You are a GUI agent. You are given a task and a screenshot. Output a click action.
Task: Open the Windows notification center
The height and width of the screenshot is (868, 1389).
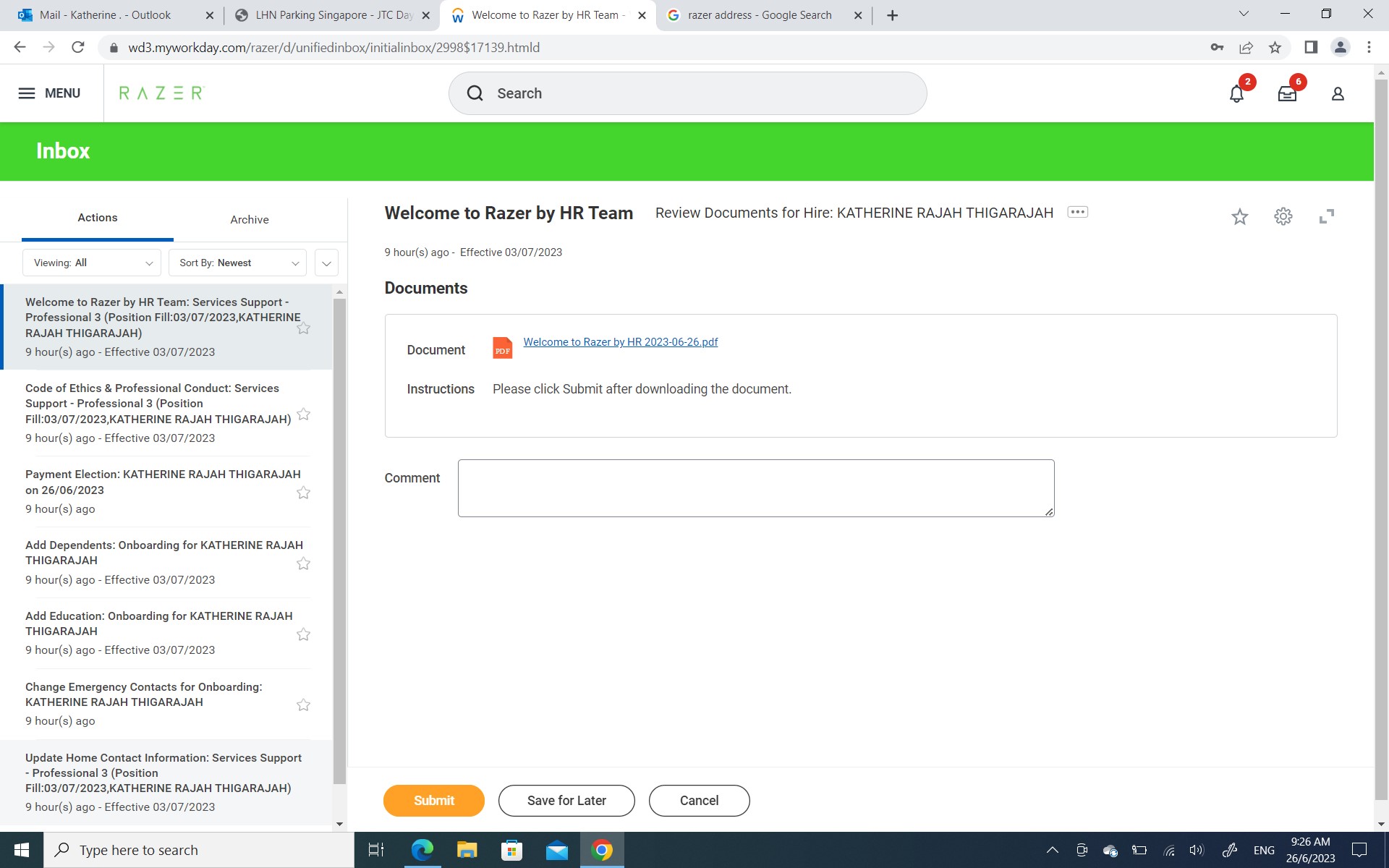coord(1360,850)
